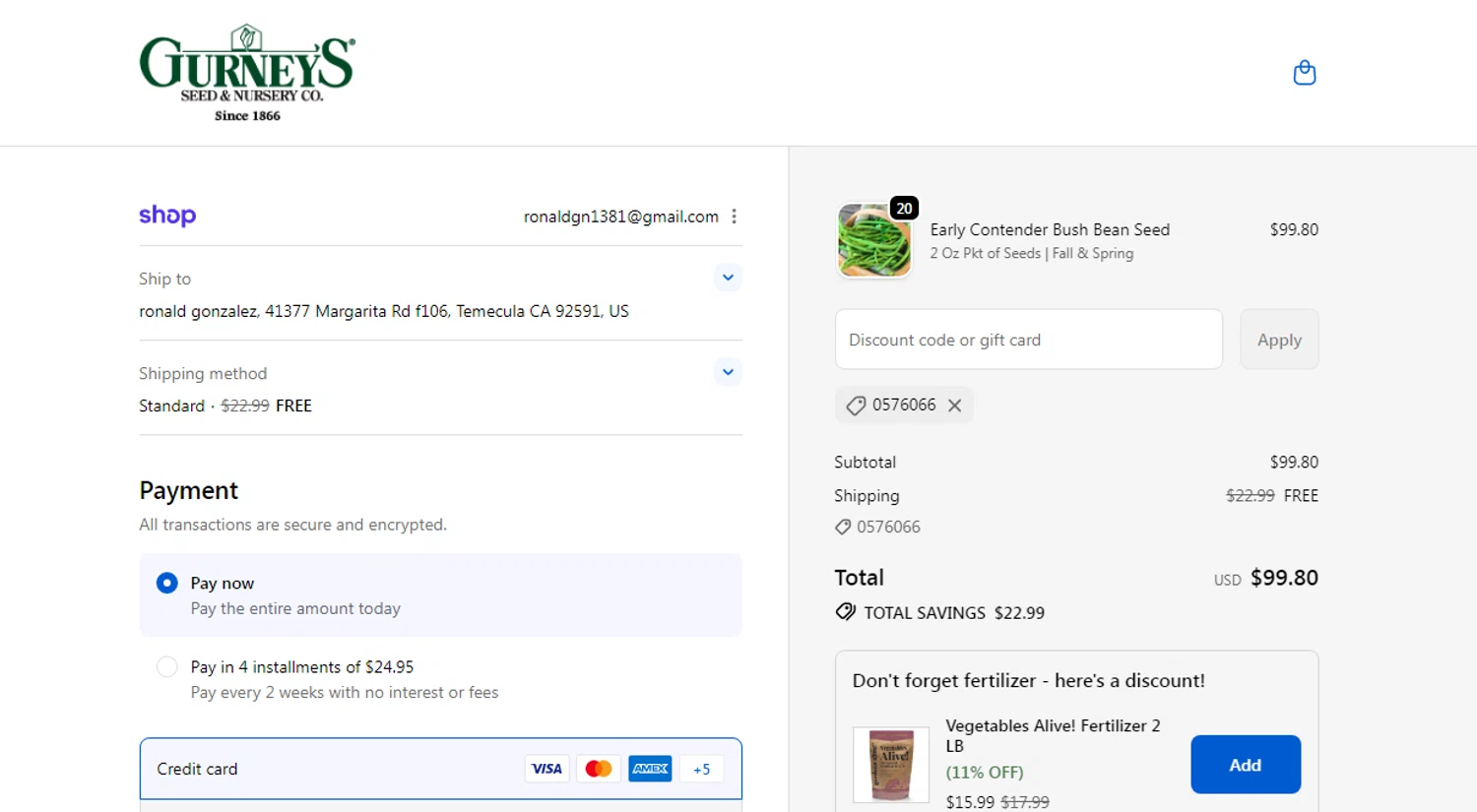Click the Shop Pay logo

[x=167, y=216]
